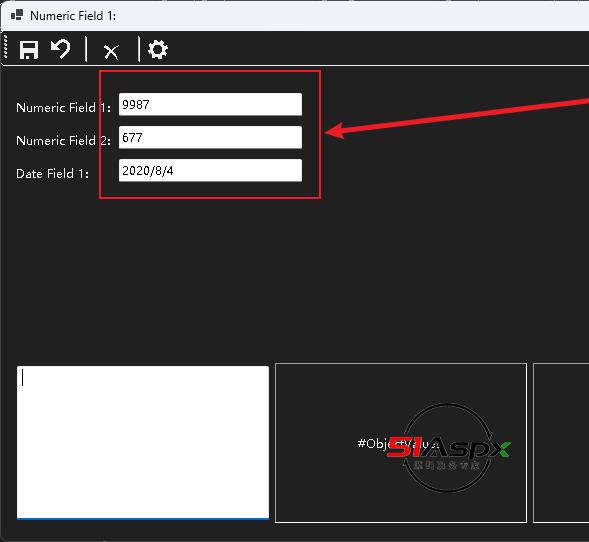Click the separator between Undo and X icons
This screenshot has width=589, height=542.
pos(86,49)
